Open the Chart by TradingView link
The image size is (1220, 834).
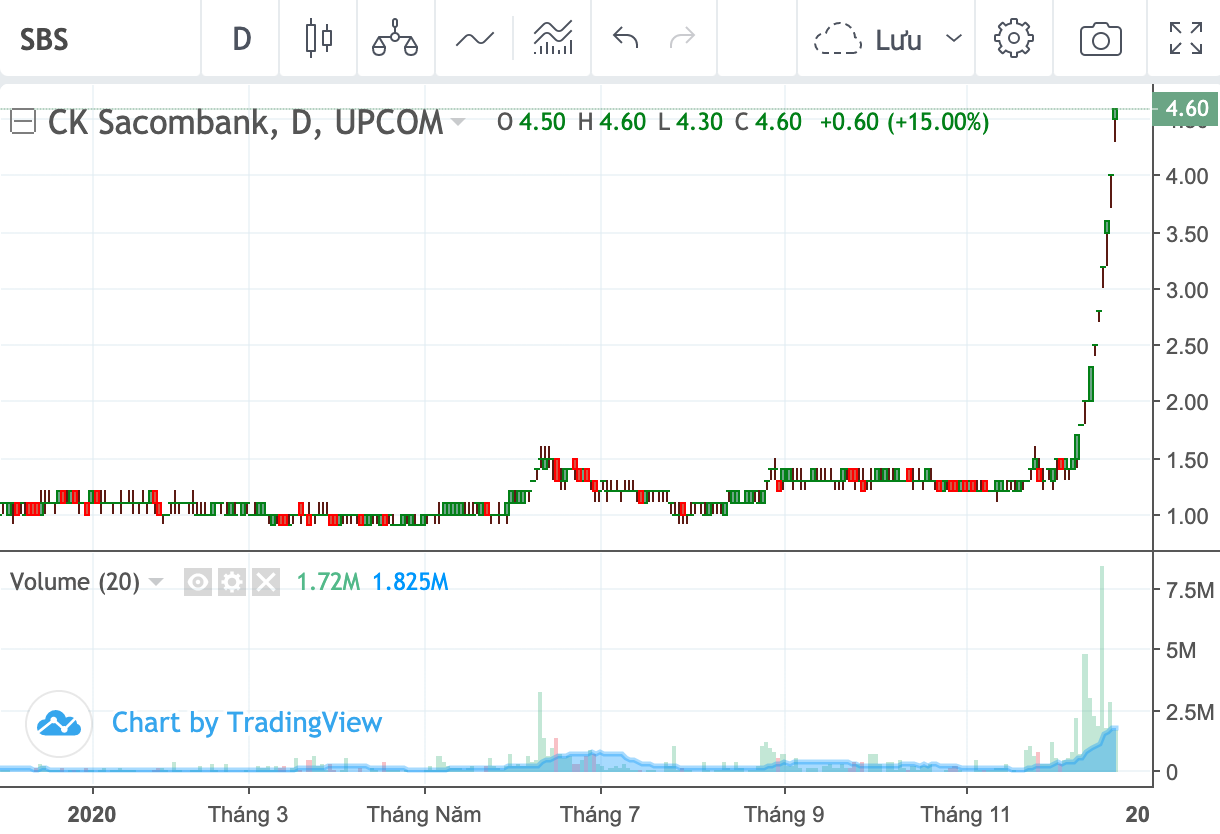(x=204, y=723)
